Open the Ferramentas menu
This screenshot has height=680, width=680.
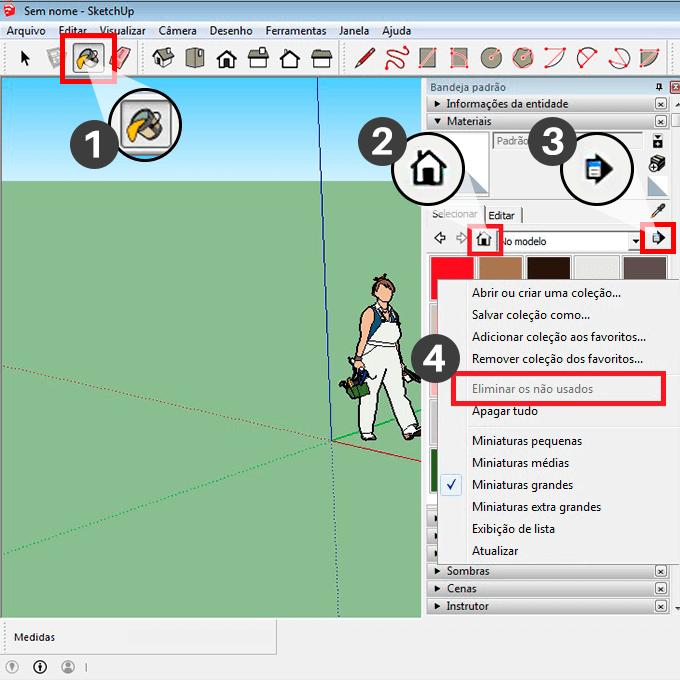pyautogui.click(x=297, y=31)
